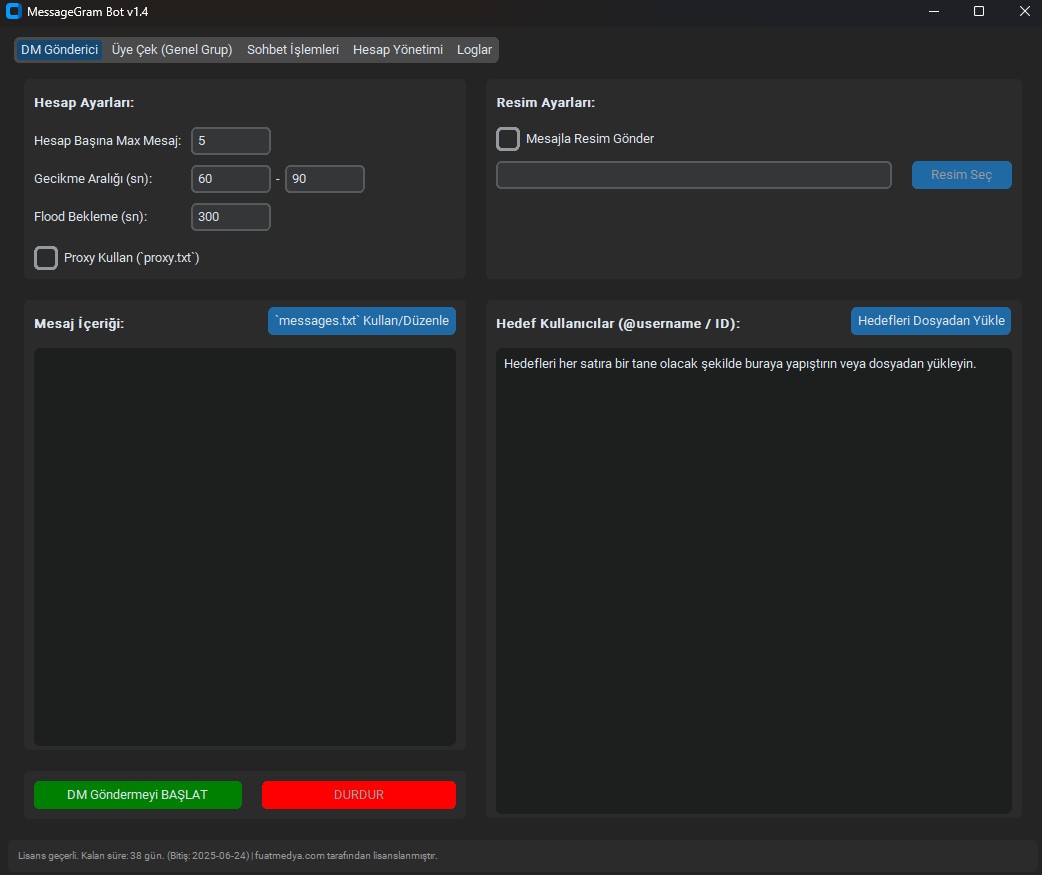Toggle the Mesajla Resim Gönder checkbox
This screenshot has height=875, width=1042.
508,139
